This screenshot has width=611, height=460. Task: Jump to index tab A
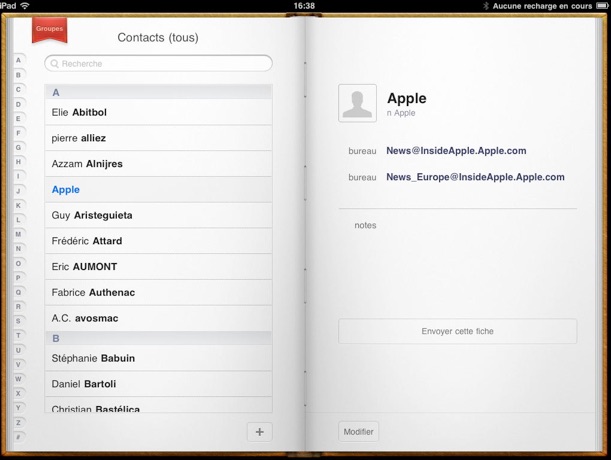[18, 60]
